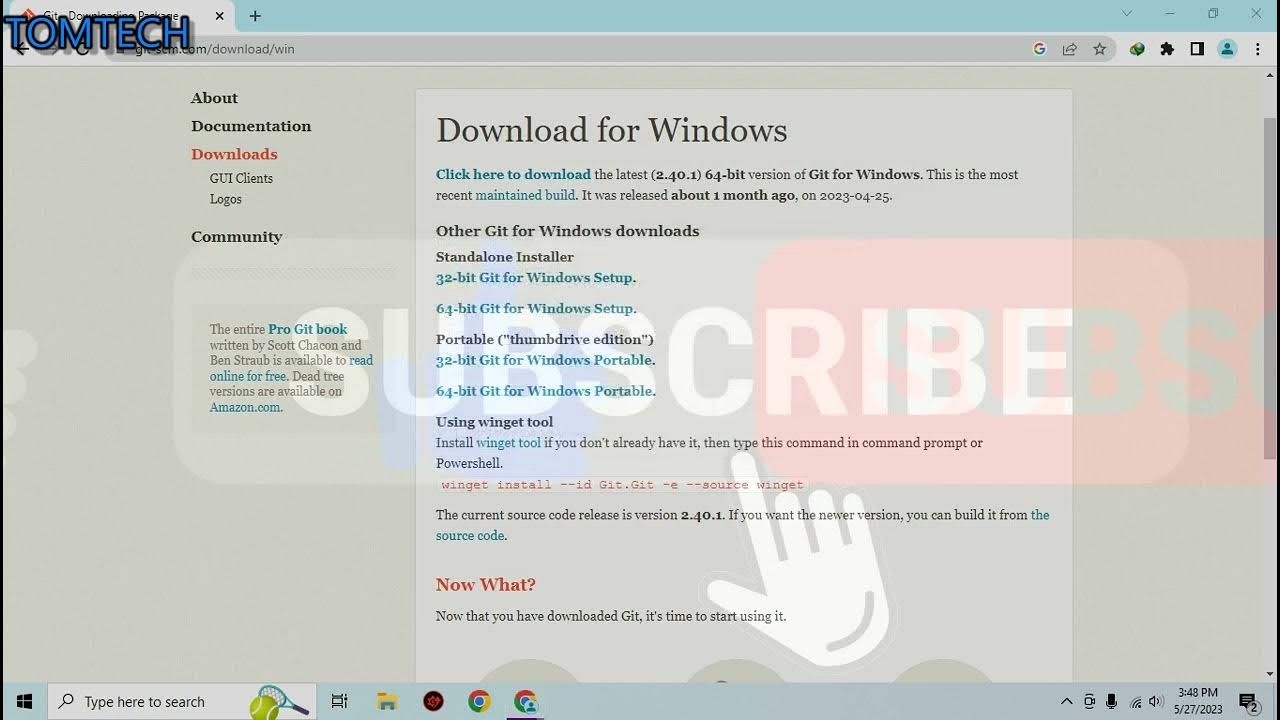The height and width of the screenshot is (720, 1280).
Task: Click the 'Click here to download' link
Action: (x=513, y=174)
